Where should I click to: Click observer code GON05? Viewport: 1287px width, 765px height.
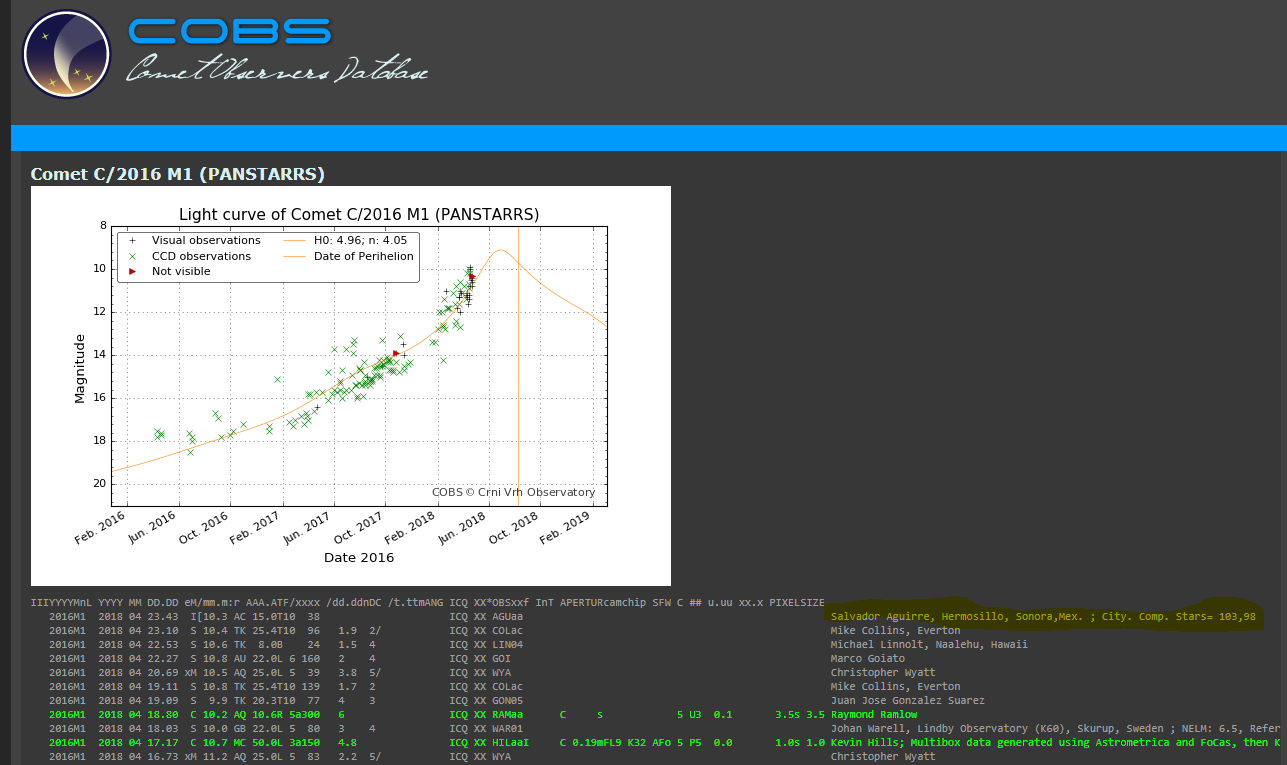click(507, 701)
